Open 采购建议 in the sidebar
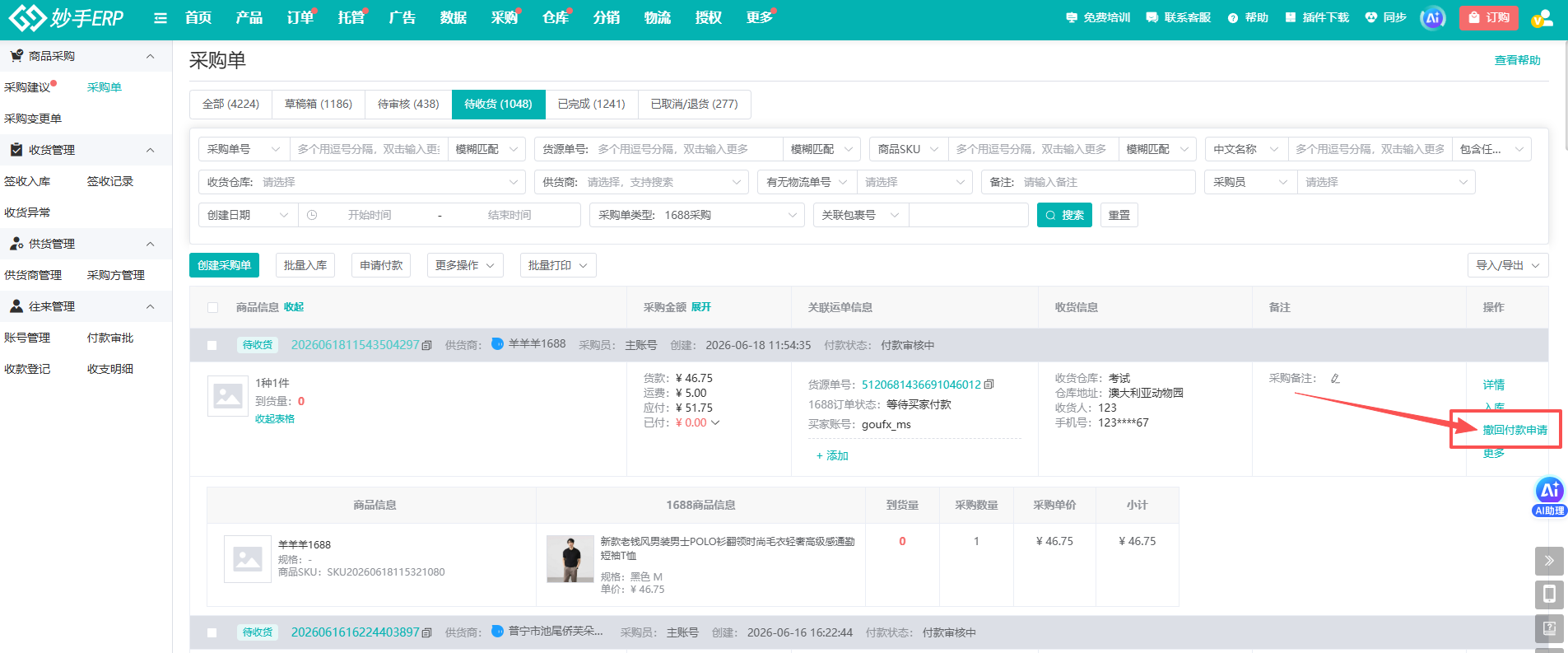 click(x=27, y=87)
